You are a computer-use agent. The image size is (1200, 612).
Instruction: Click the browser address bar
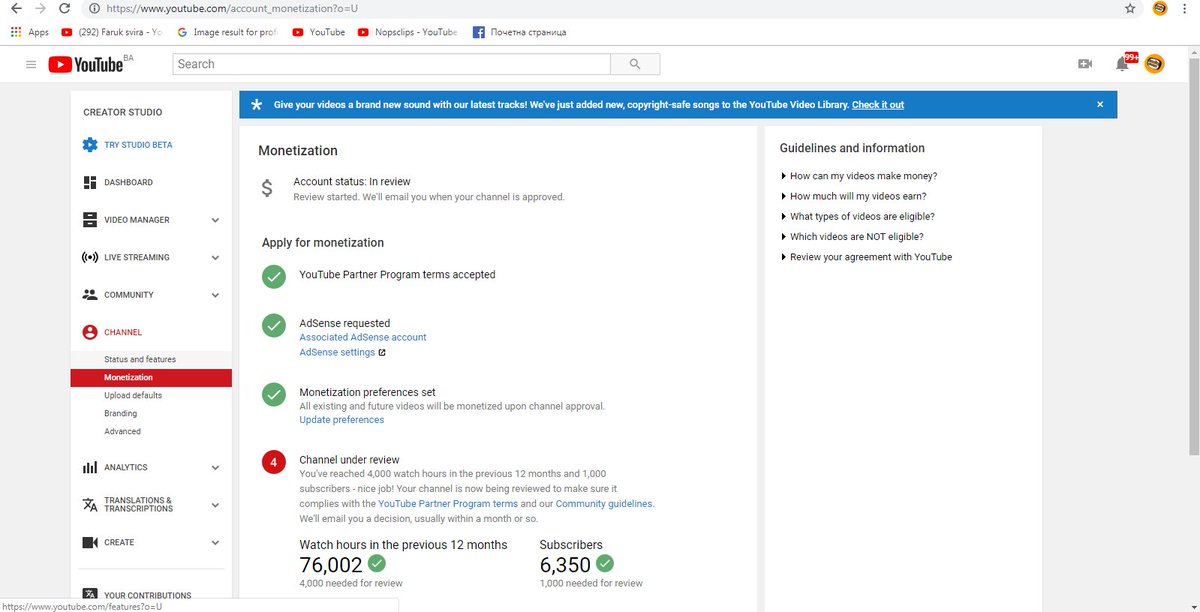[x=600, y=8]
